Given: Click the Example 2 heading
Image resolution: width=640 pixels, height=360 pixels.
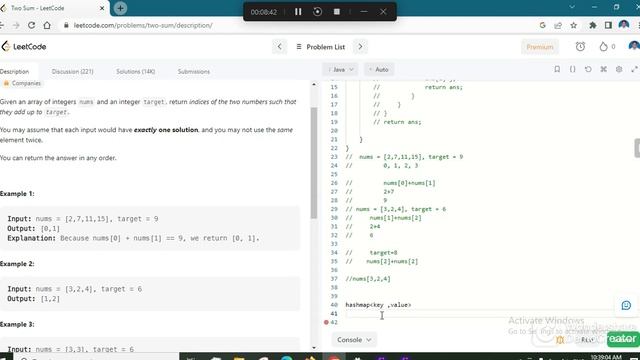Looking at the screenshot, I should pos(17,264).
